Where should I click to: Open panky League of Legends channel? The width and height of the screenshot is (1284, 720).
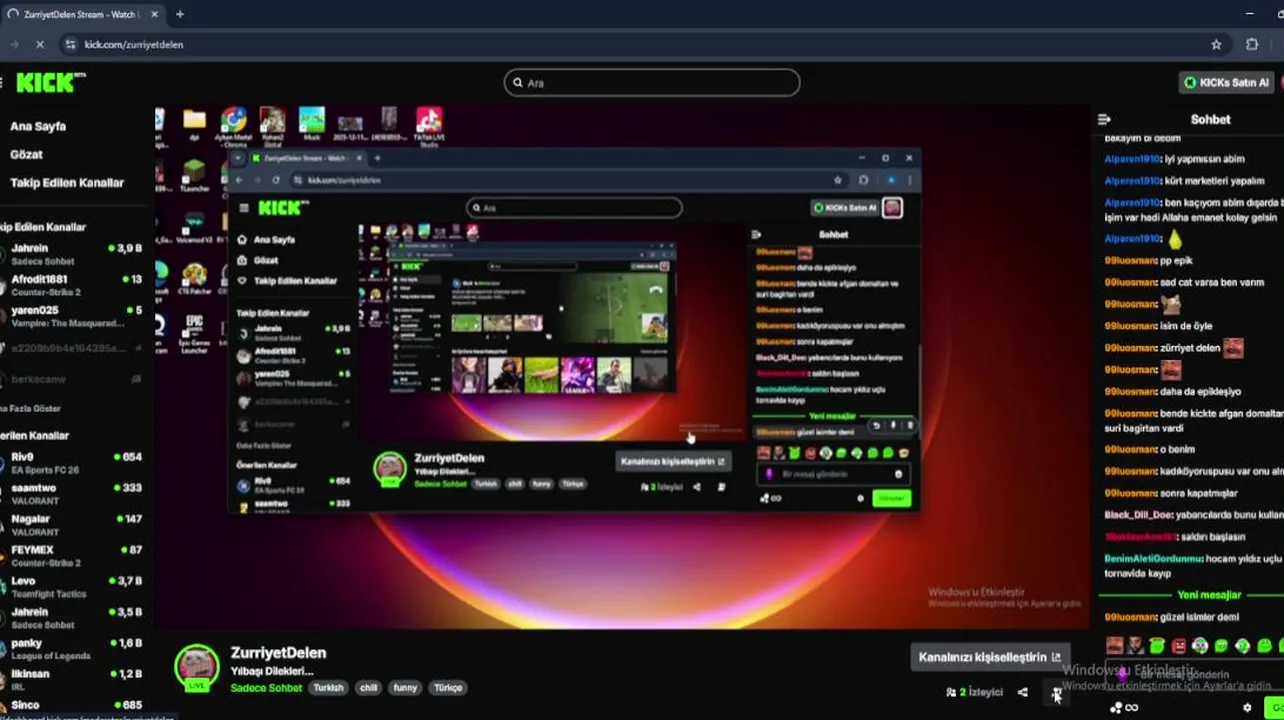[72, 649]
